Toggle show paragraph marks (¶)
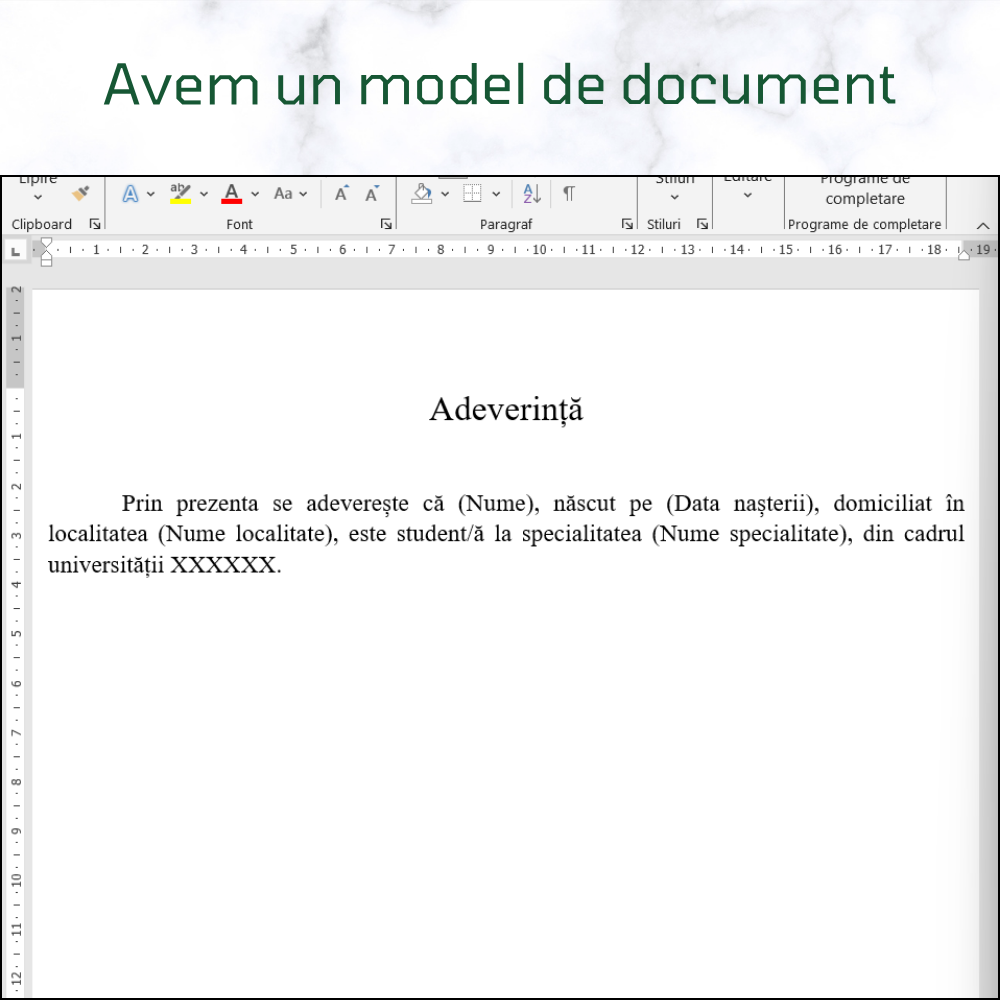 [x=568, y=194]
